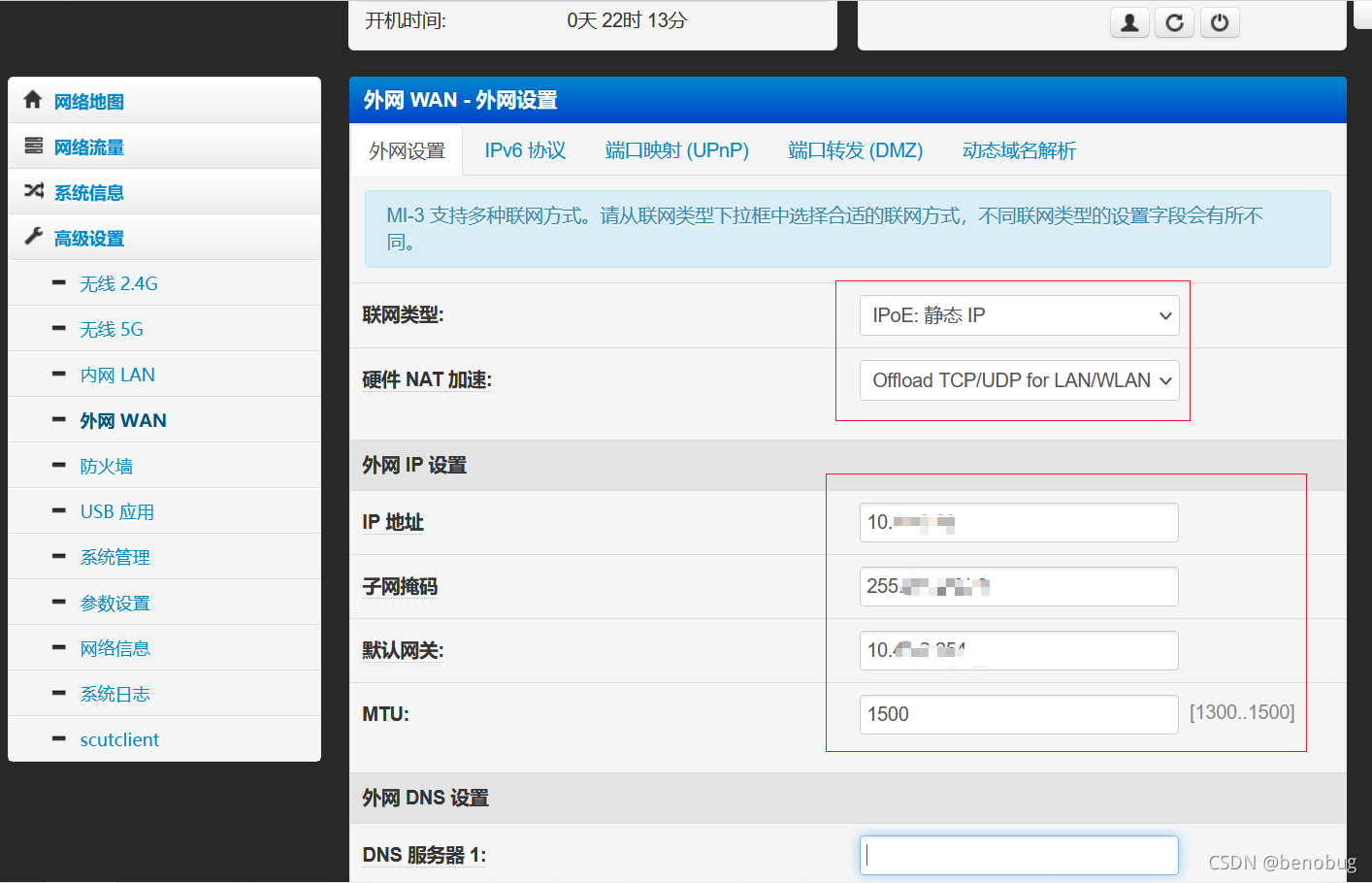Click the 子网掩码 input field
The width and height of the screenshot is (1372, 883).
[1019, 586]
